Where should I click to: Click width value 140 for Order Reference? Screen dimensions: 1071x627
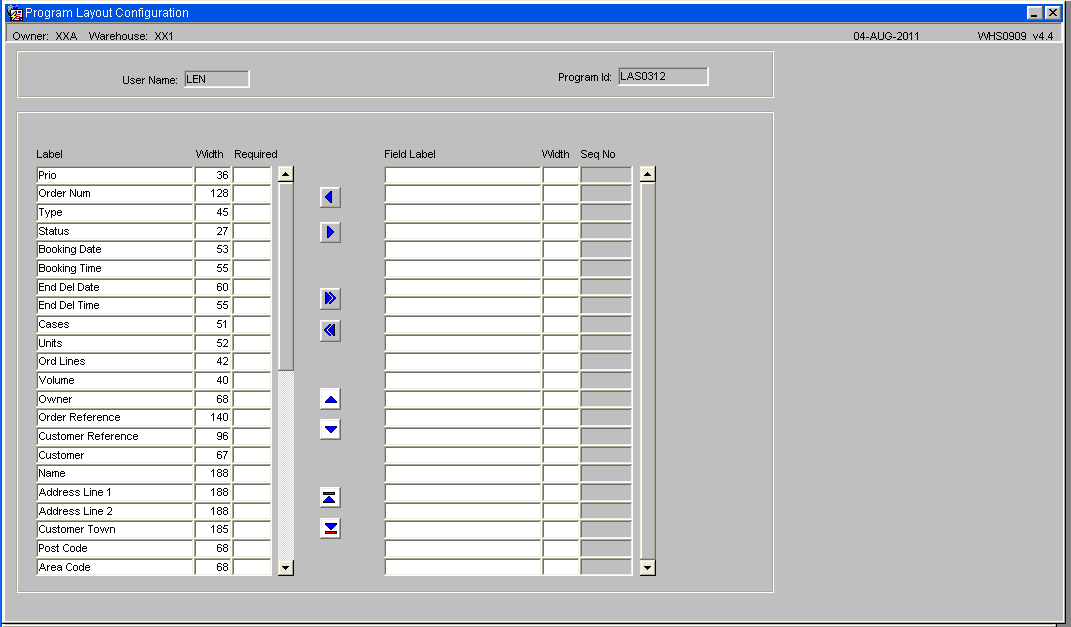[x=213, y=417]
